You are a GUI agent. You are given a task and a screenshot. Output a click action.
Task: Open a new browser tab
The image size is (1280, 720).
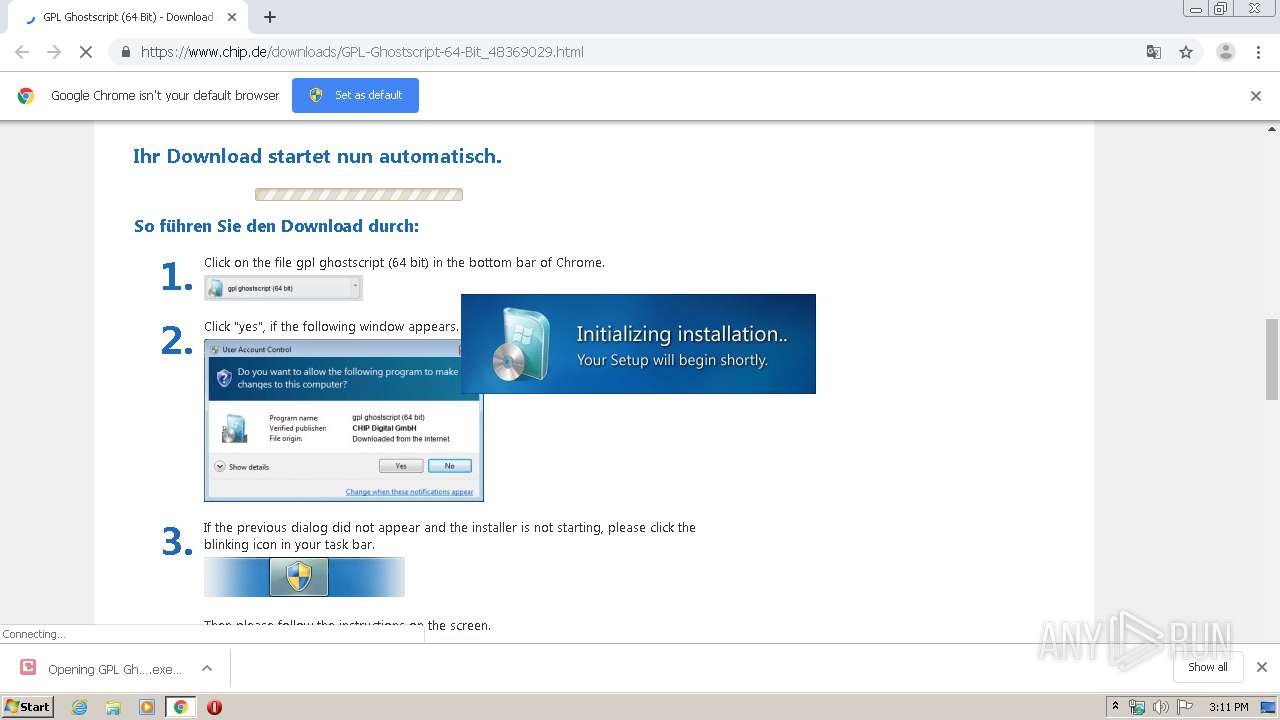click(270, 17)
